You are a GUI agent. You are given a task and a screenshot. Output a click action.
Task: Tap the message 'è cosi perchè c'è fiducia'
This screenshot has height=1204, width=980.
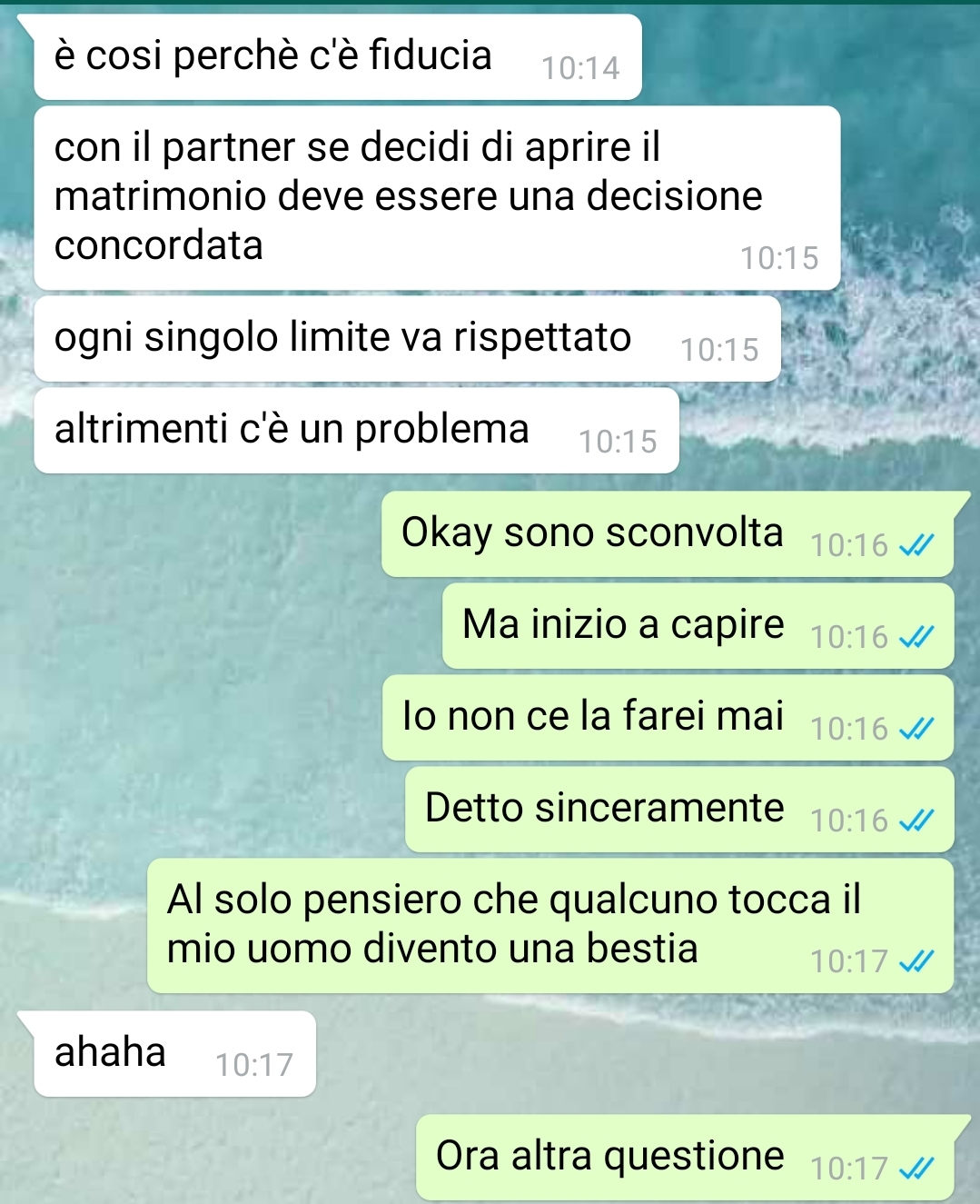[337, 57]
